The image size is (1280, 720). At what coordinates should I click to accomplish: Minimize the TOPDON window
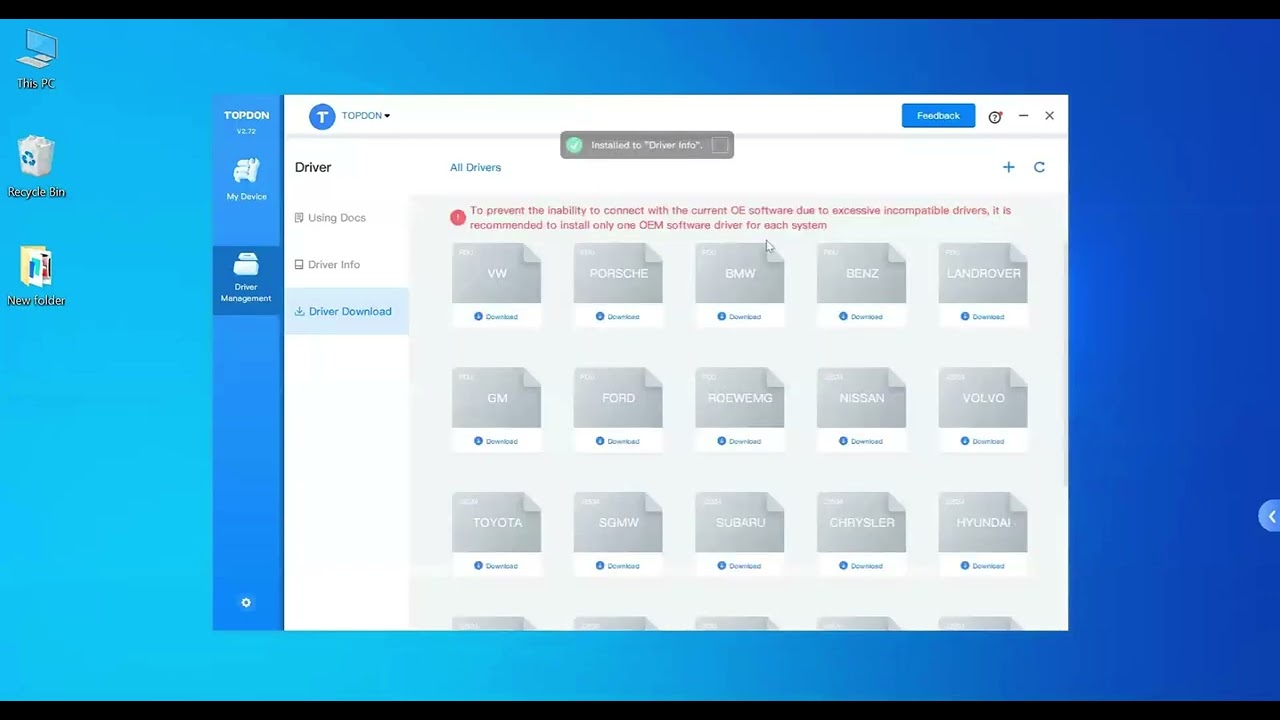point(1023,116)
